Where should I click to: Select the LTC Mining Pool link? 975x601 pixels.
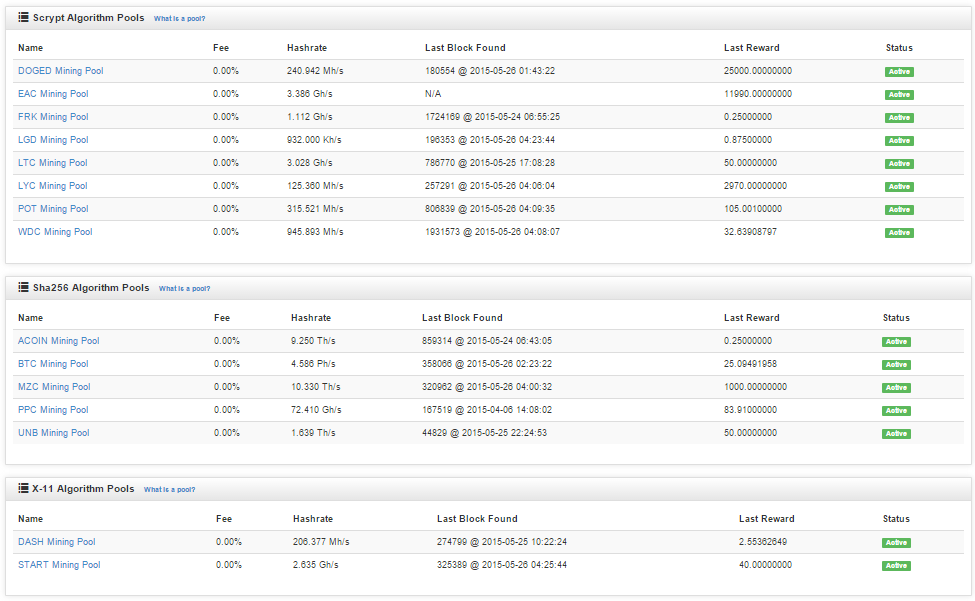pos(52,163)
